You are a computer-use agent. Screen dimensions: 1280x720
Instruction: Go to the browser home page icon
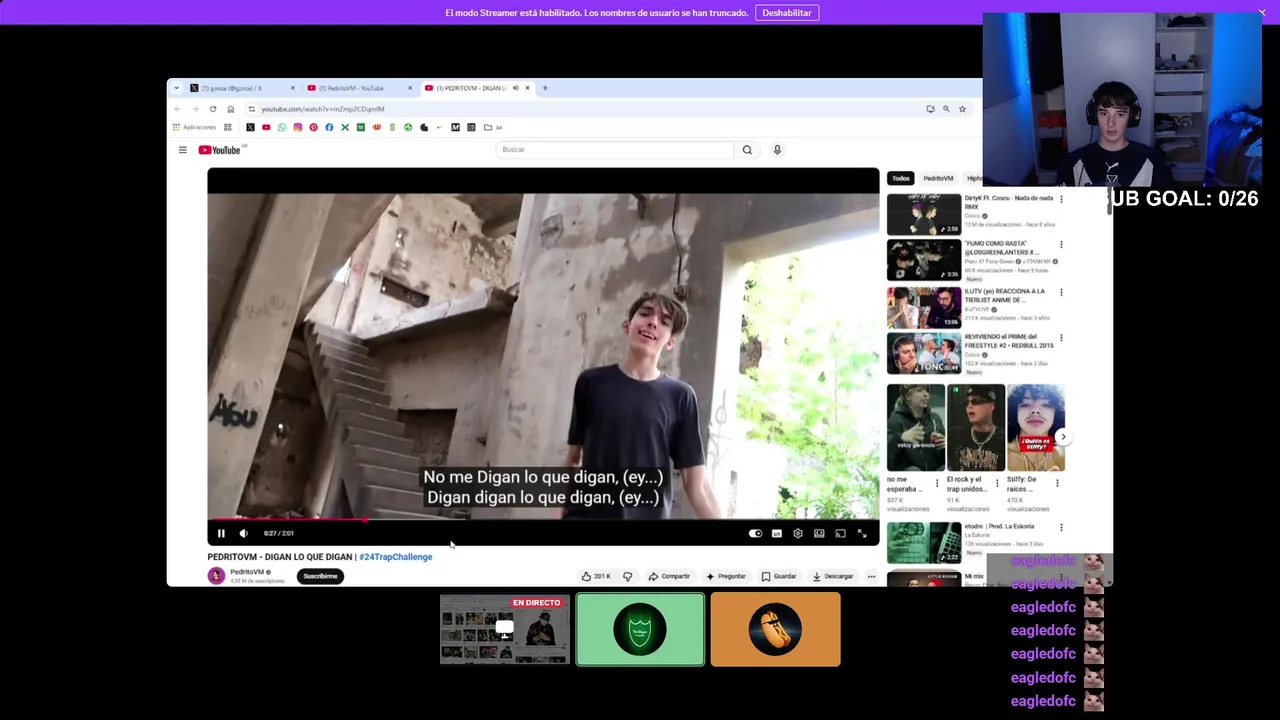tap(231, 109)
